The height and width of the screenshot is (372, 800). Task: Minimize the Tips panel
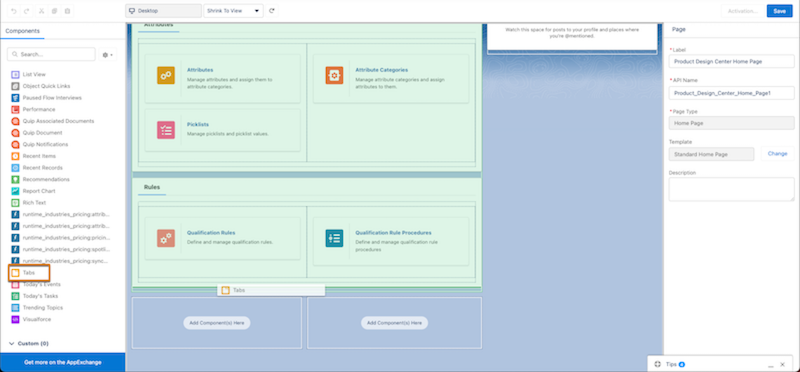click(x=771, y=365)
